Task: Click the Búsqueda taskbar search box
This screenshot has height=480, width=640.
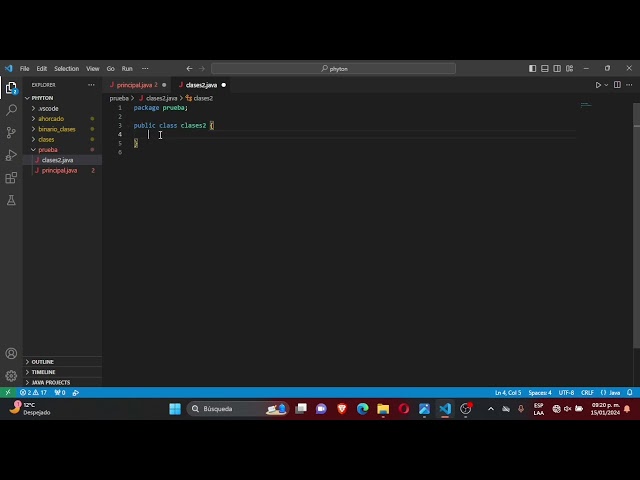Action: 238,409
